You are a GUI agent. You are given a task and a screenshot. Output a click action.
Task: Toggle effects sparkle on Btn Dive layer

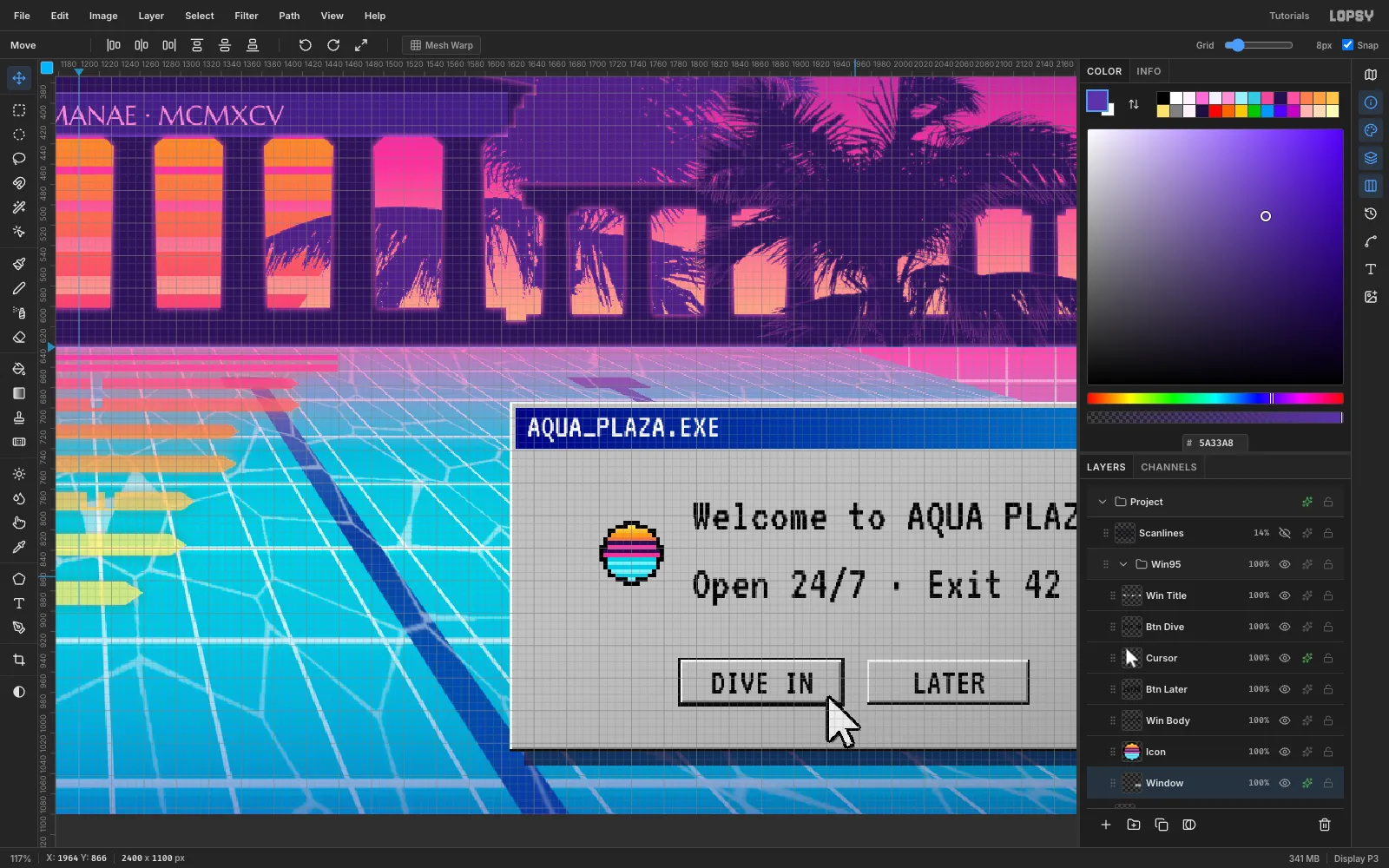point(1307,627)
